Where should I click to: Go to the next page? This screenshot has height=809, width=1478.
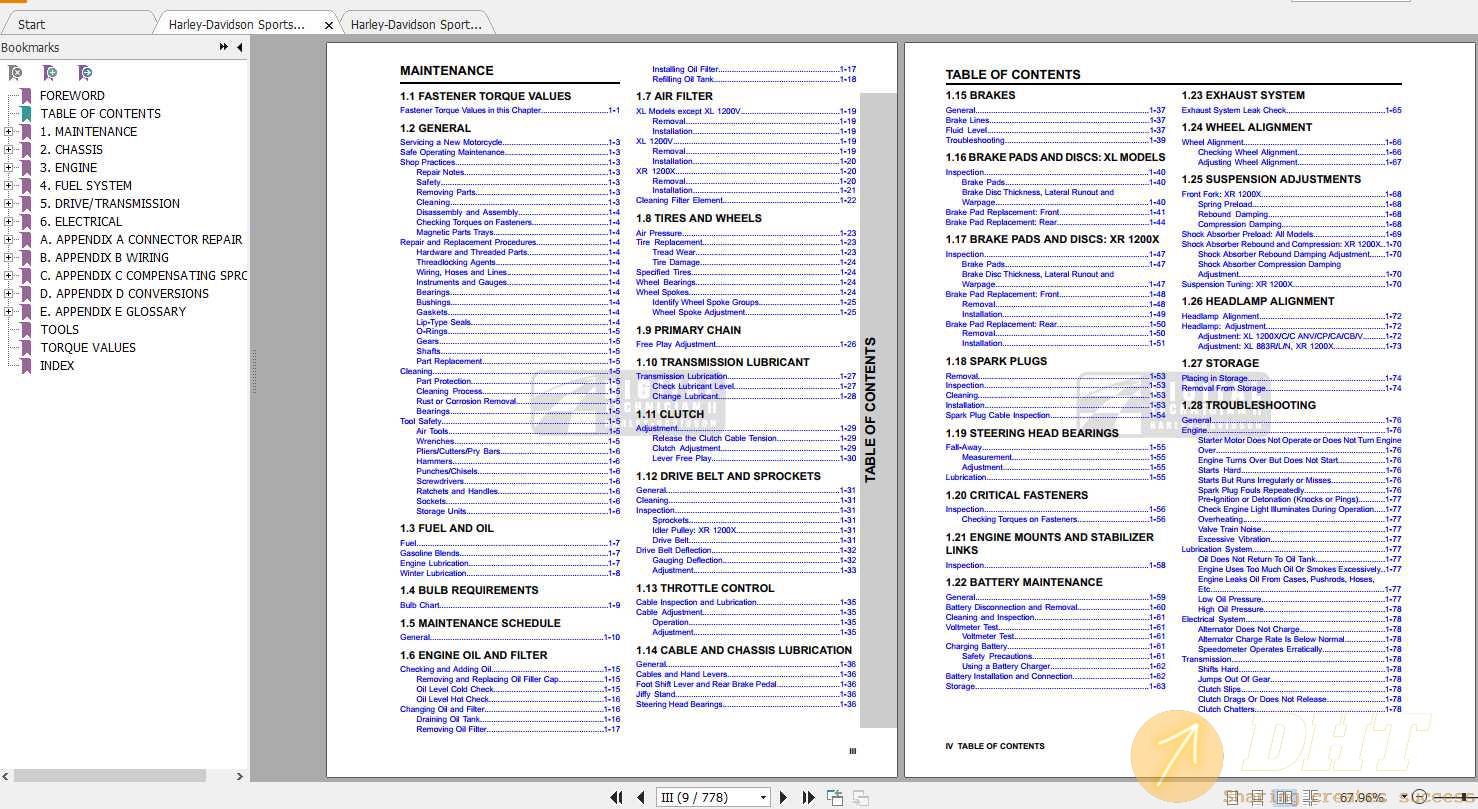(783, 797)
